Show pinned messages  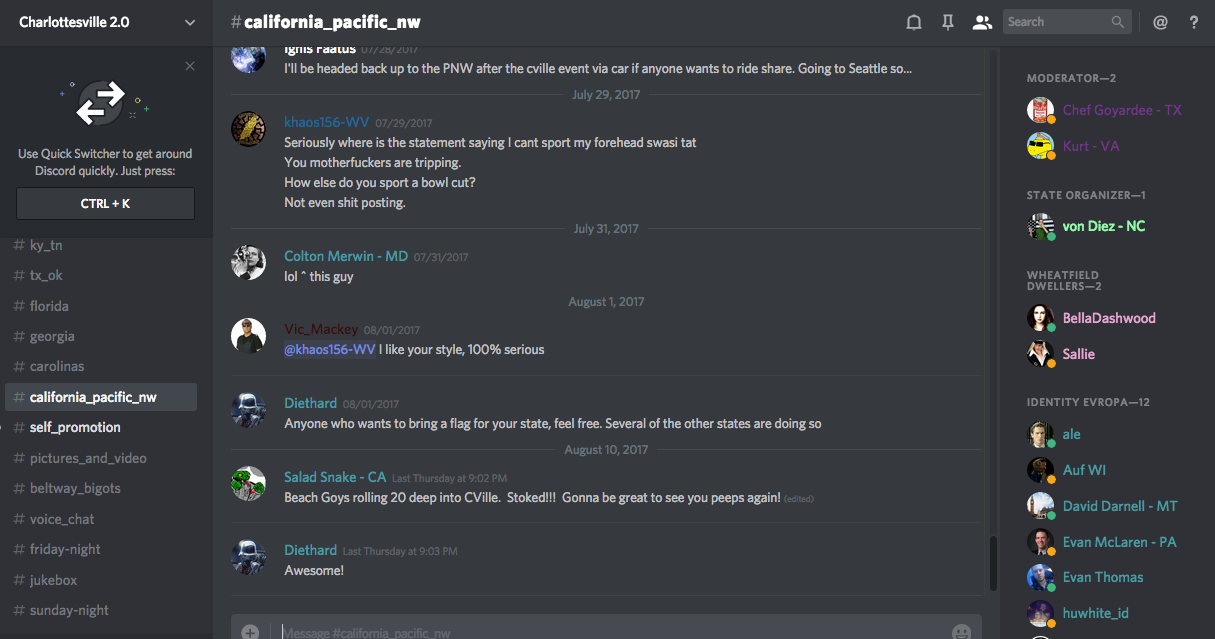click(947, 22)
